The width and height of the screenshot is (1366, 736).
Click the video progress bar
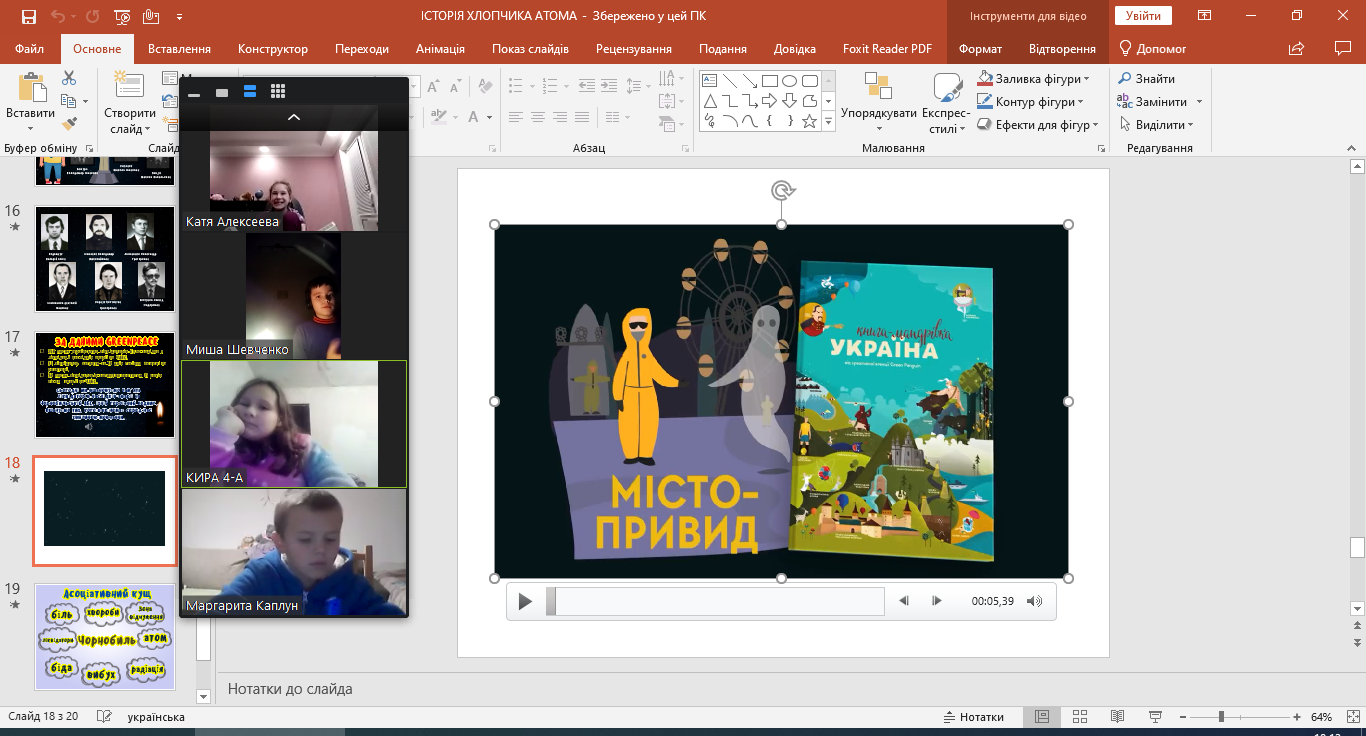(x=715, y=601)
